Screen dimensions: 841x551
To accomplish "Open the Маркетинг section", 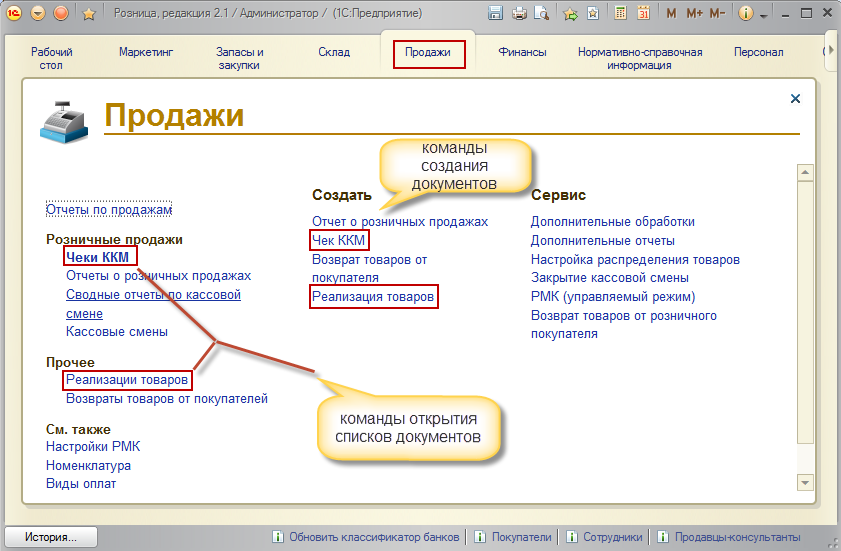I will 146,52.
